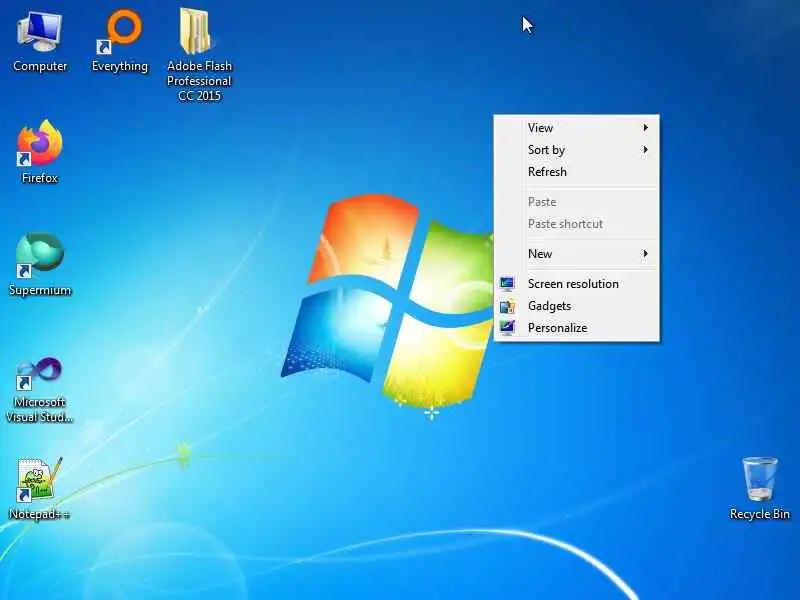This screenshot has height=600, width=800.
Task: Click the gadgets icon beside Gadgets
Action: (507, 306)
